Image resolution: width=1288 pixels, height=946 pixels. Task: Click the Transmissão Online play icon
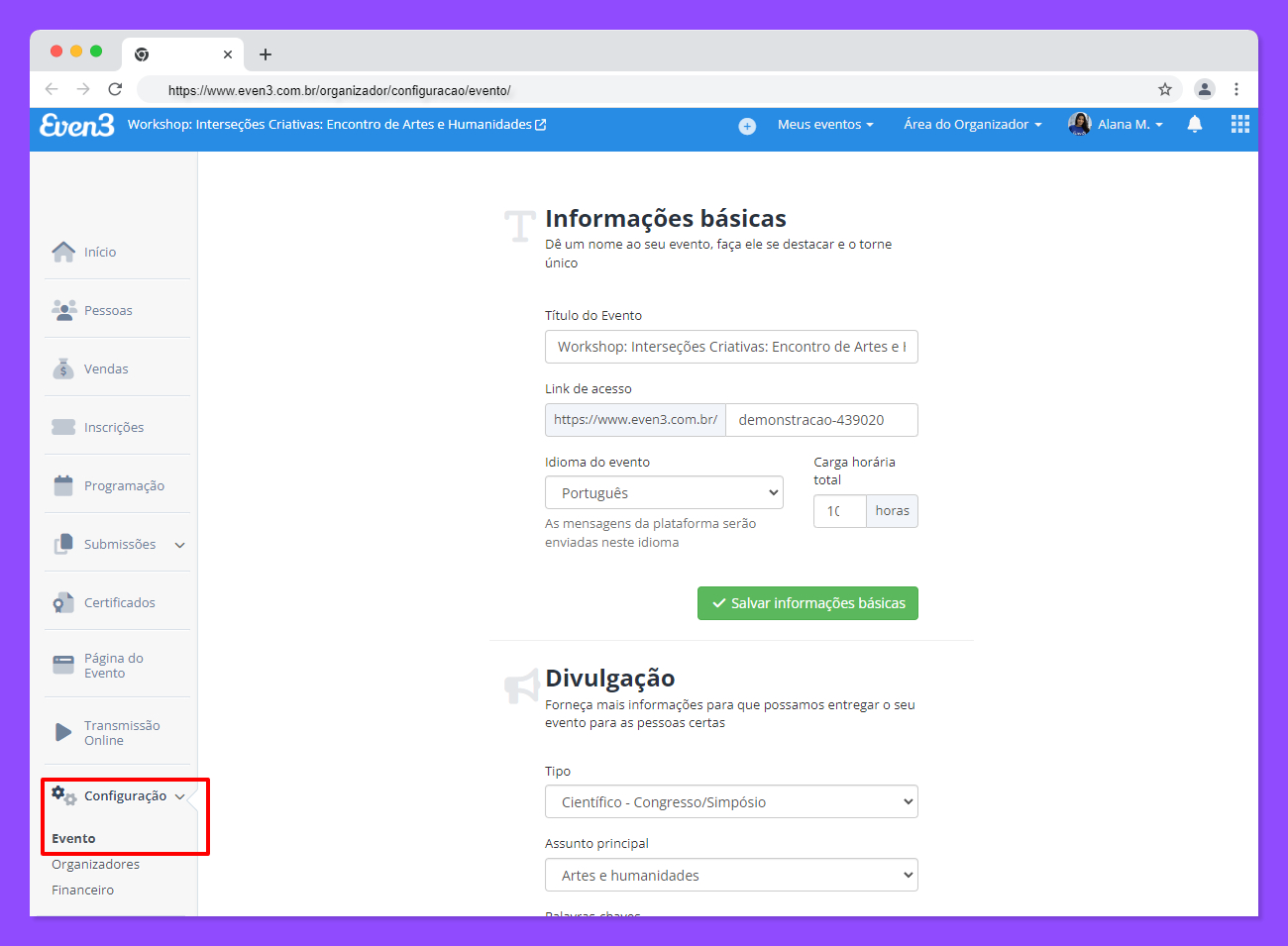63,732
